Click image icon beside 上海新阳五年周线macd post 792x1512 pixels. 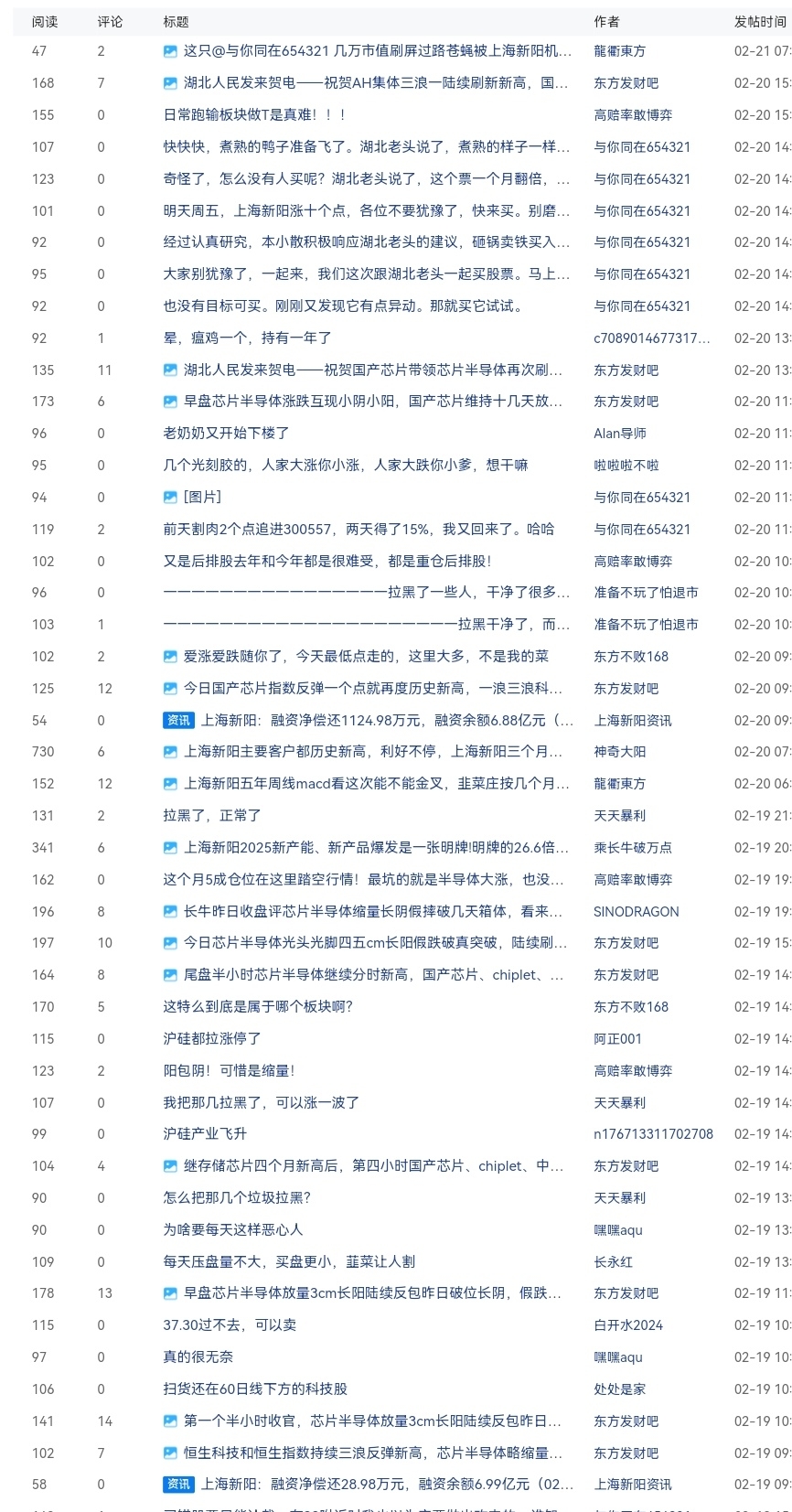click(x=170, y=784)
